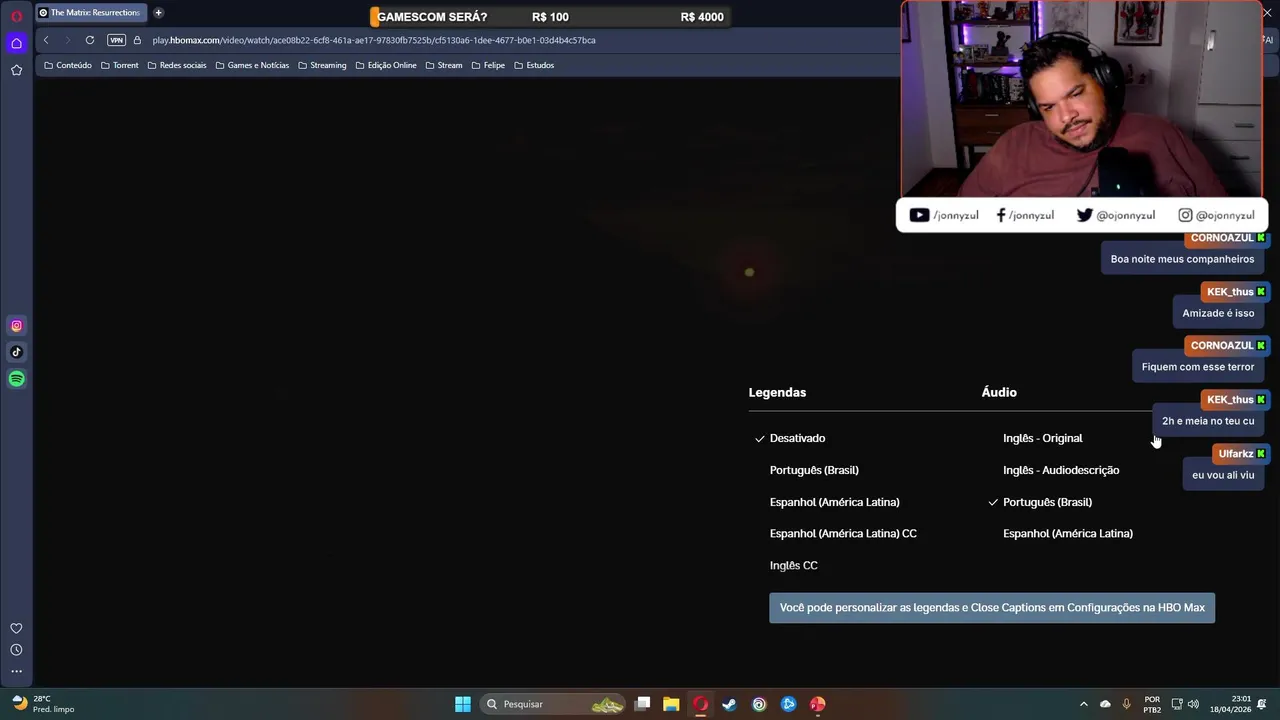This screenshot has width=1280, height=720.
Task: Open the Conteúdo bookmarks folder
Action: [68, 65]
